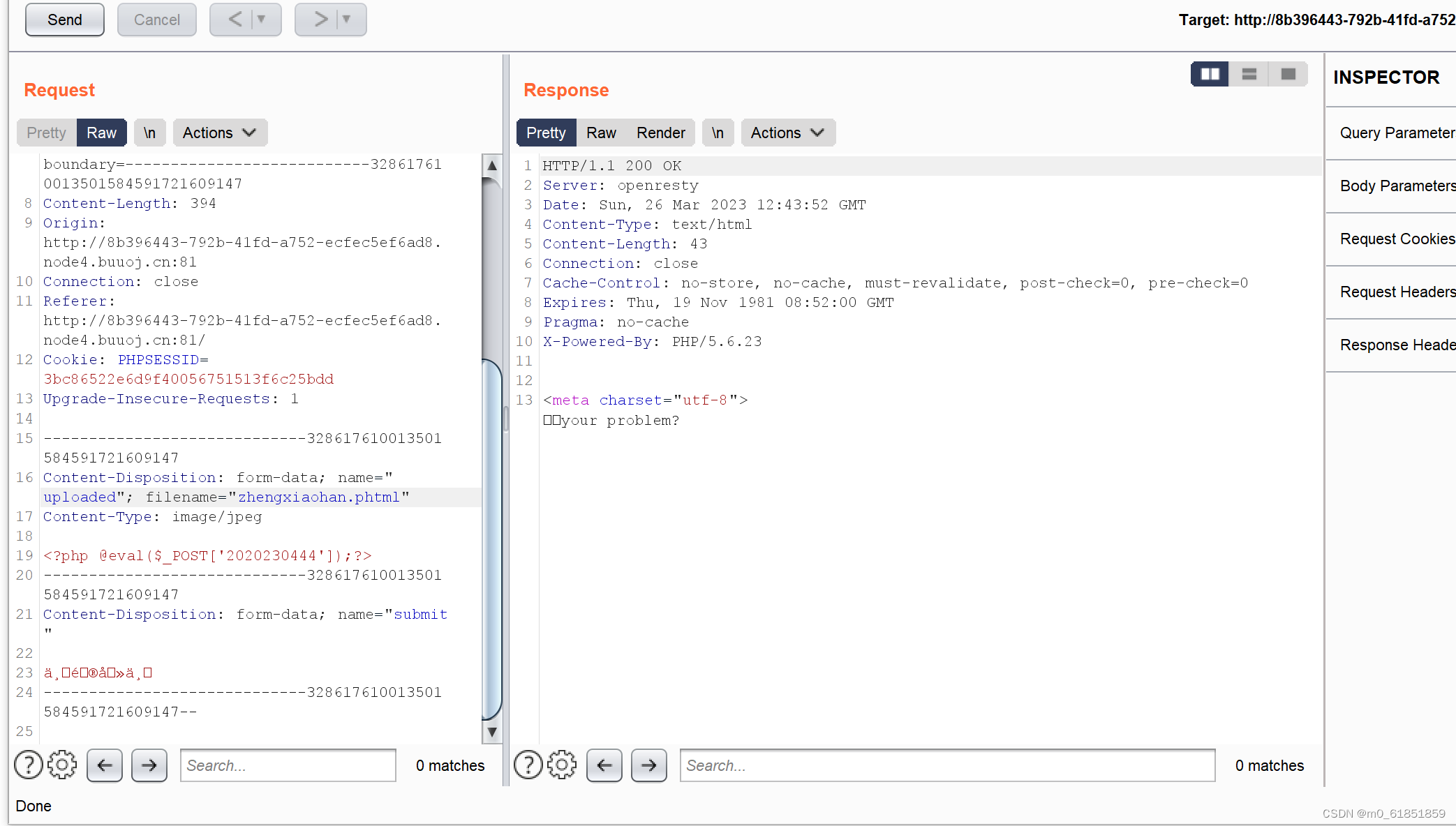1456x826 pixels.
Task: Open request panel search settings gear
Action: point(62,765)
